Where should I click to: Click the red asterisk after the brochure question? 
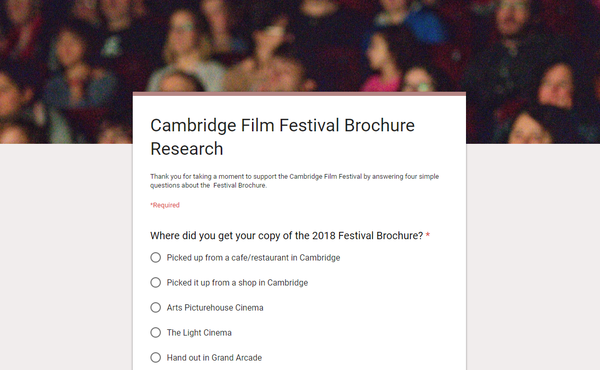click(428, 235)
